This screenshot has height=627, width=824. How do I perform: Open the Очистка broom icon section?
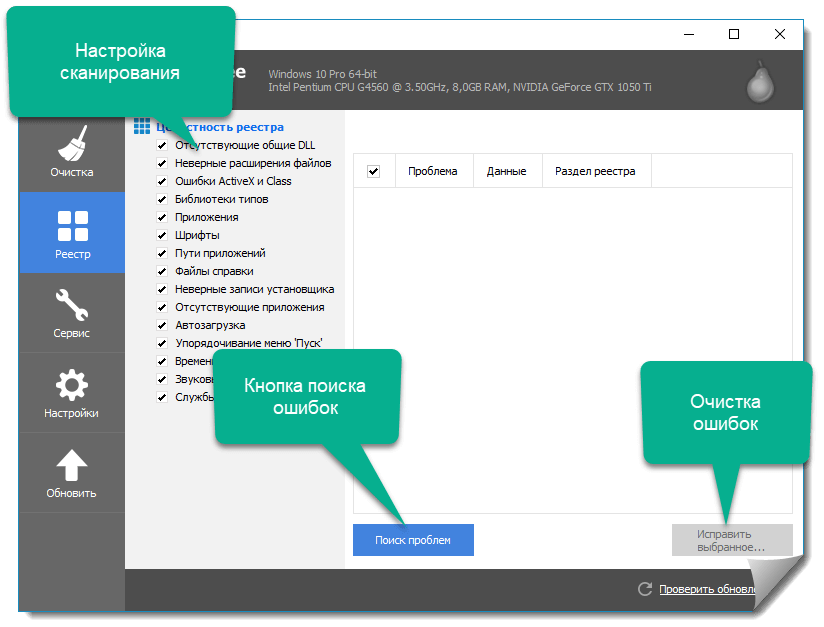coord(72,144)
